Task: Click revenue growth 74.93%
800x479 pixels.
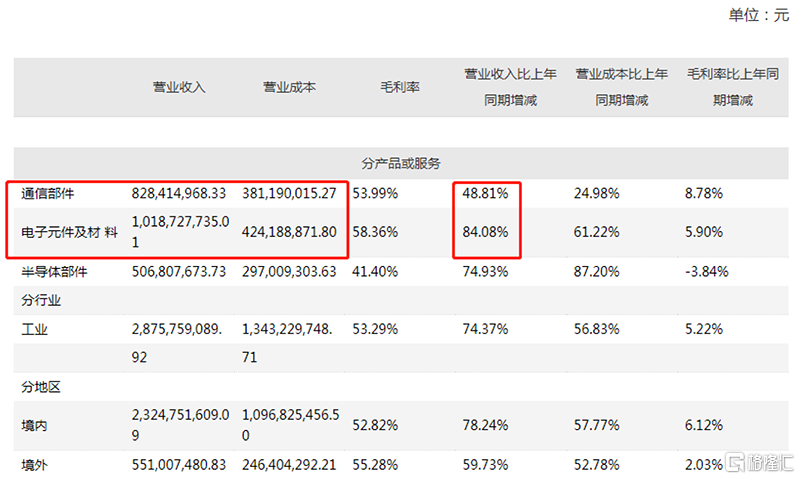Action: pyautogui.click(x=485, y=271)
